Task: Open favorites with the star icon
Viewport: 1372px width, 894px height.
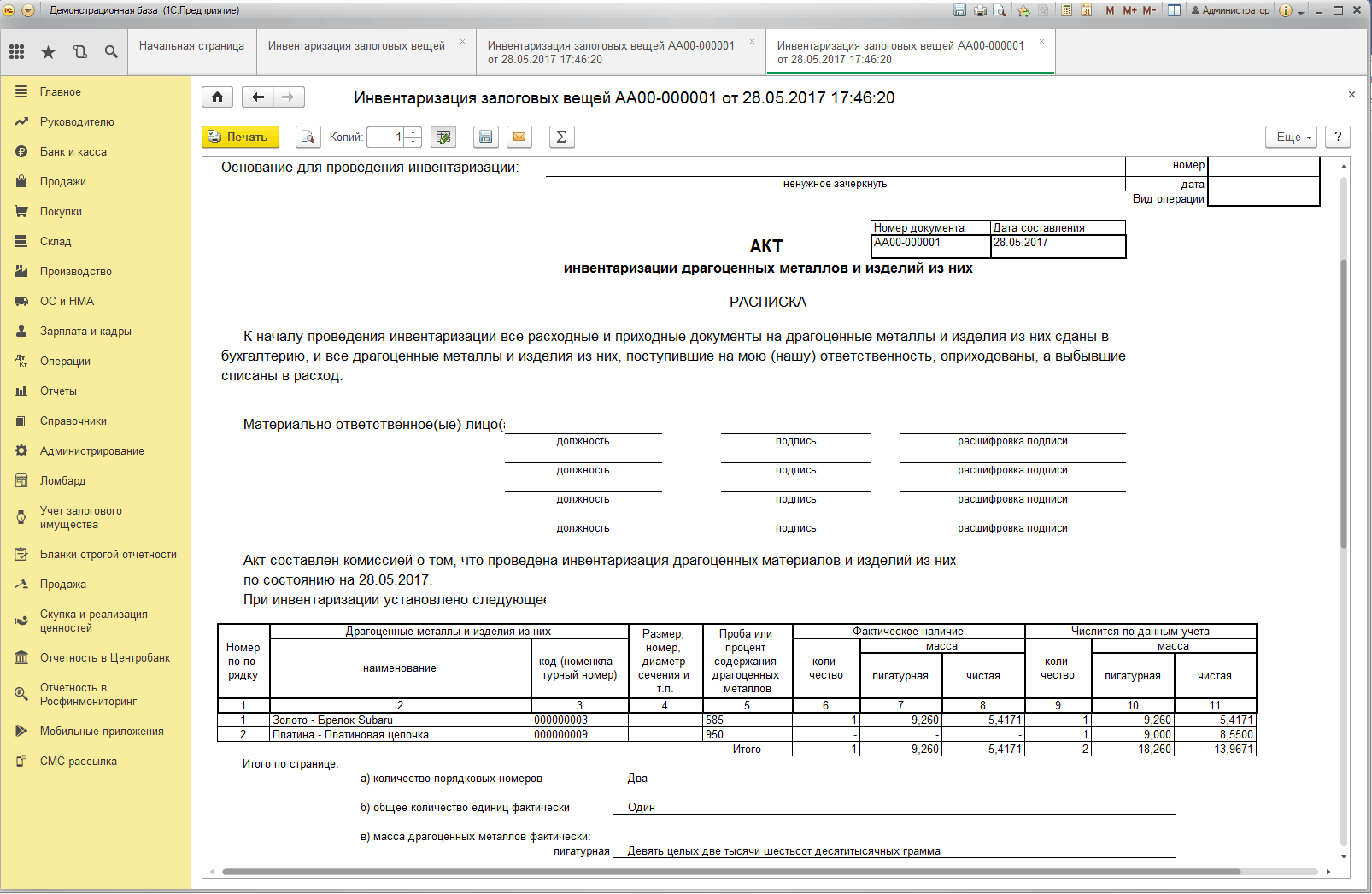Action: (x=48, y=52)
